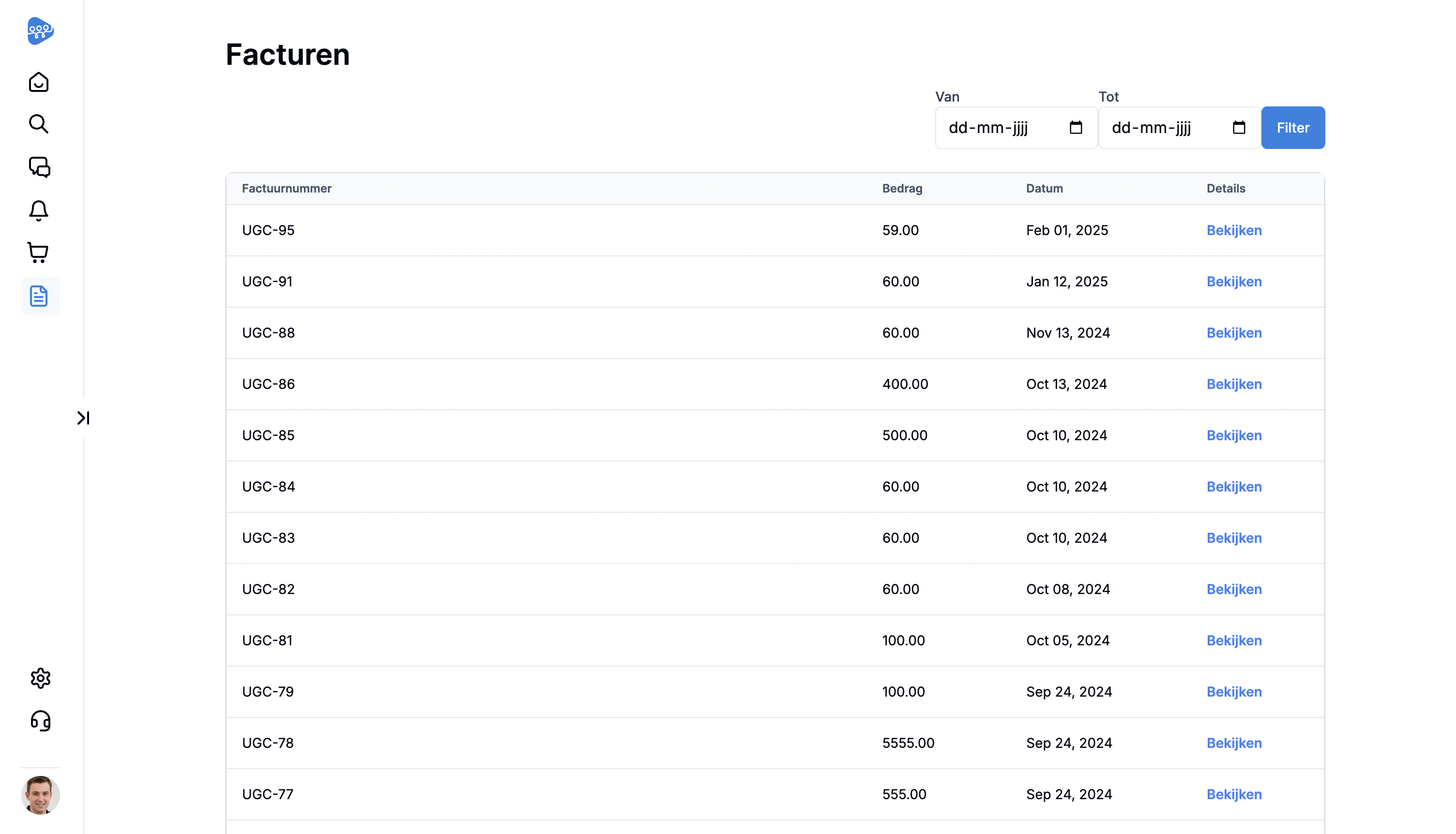
Task: Click the 59.00 amount cell
Action: coord(900,230)
